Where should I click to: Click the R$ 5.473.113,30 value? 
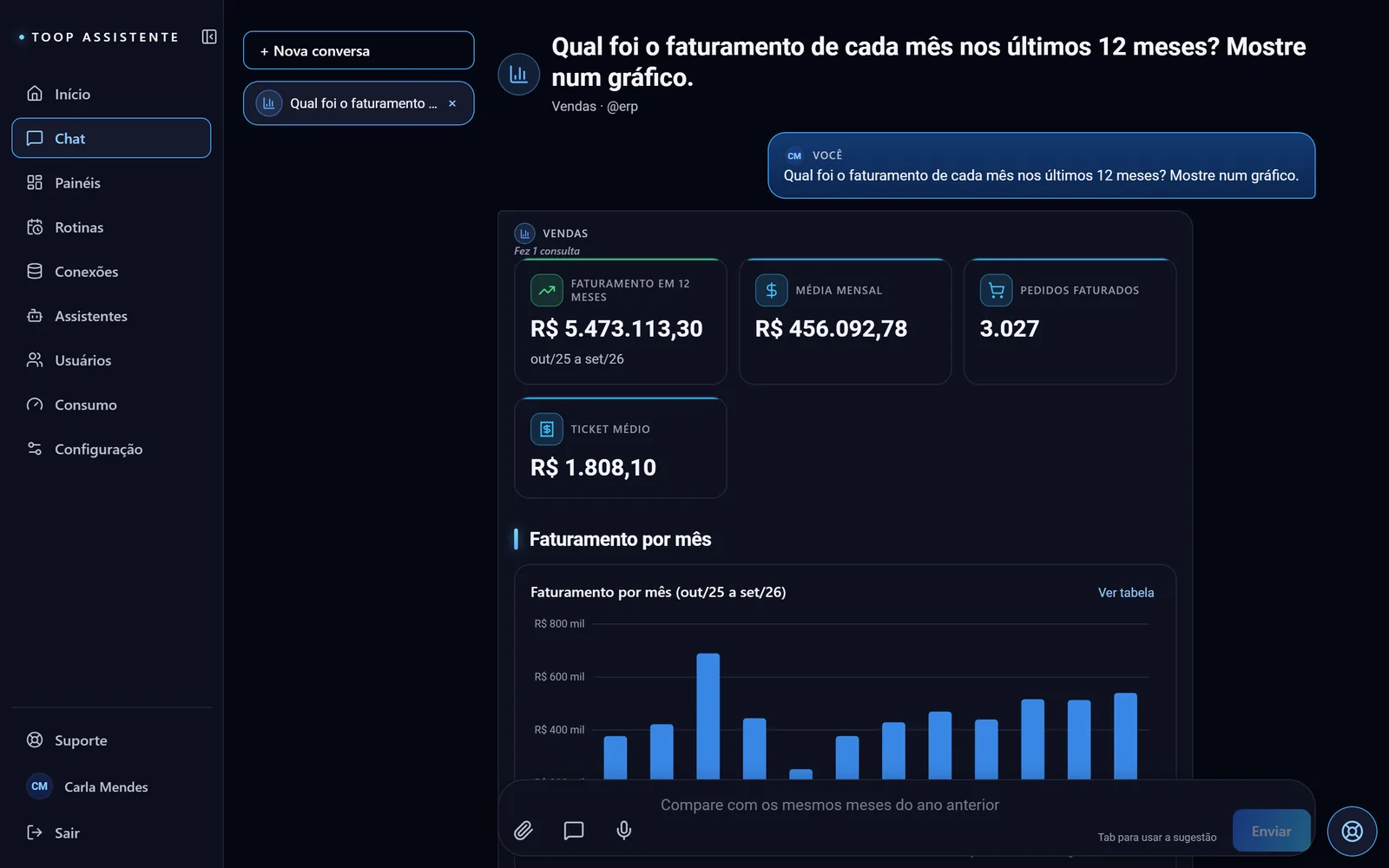[x=616, y=328]
